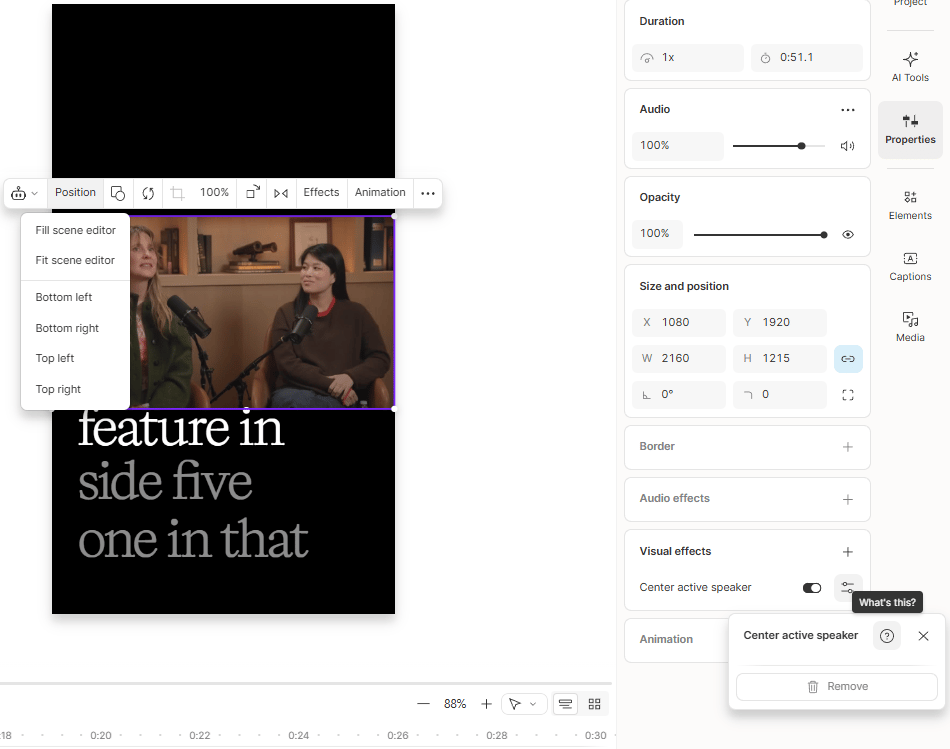
Task: Add Visual effects with plus
Action: pyautogui.click(x=848, y=552)
